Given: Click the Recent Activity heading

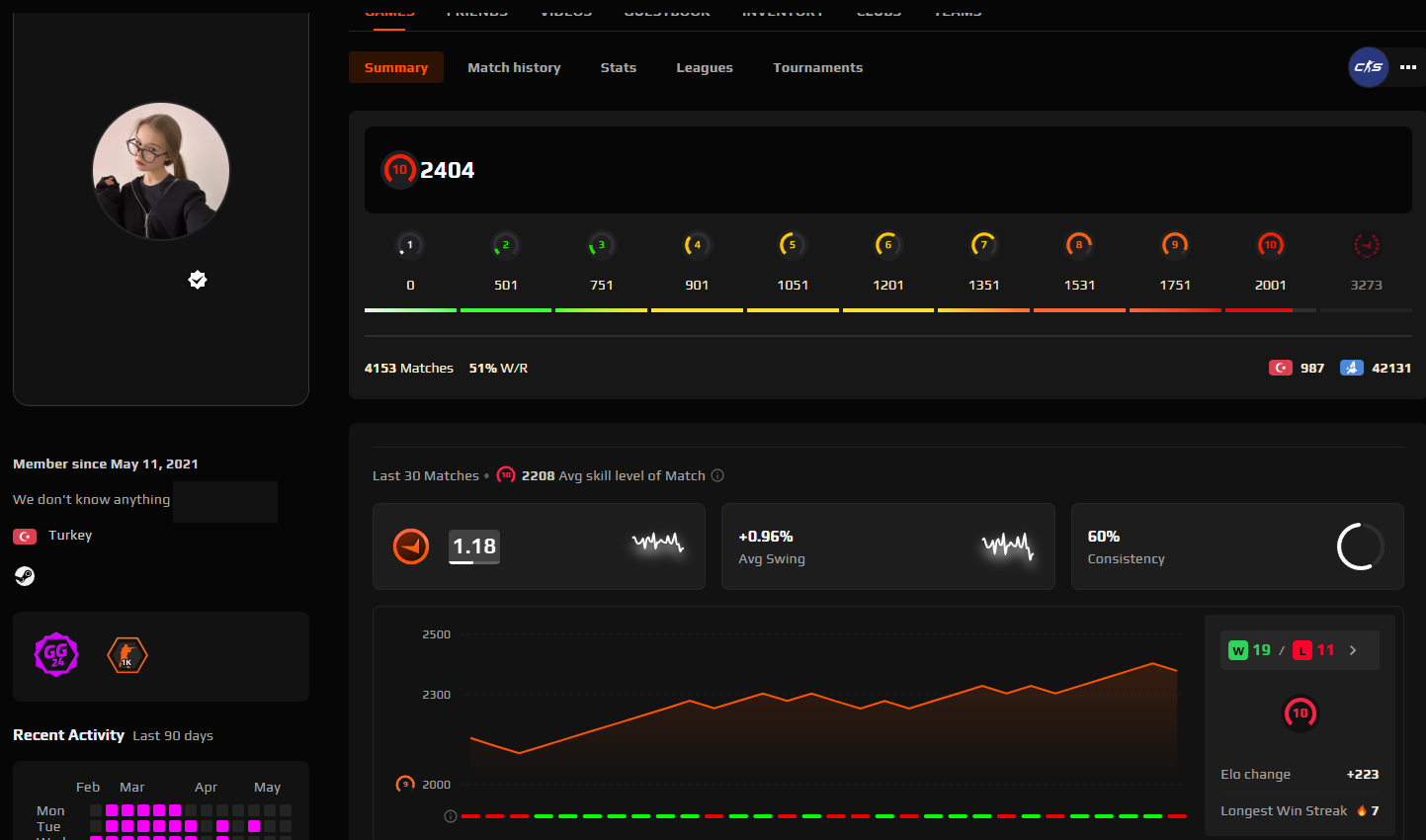Looking at the screenshot, I should click(x=68, y=735).
